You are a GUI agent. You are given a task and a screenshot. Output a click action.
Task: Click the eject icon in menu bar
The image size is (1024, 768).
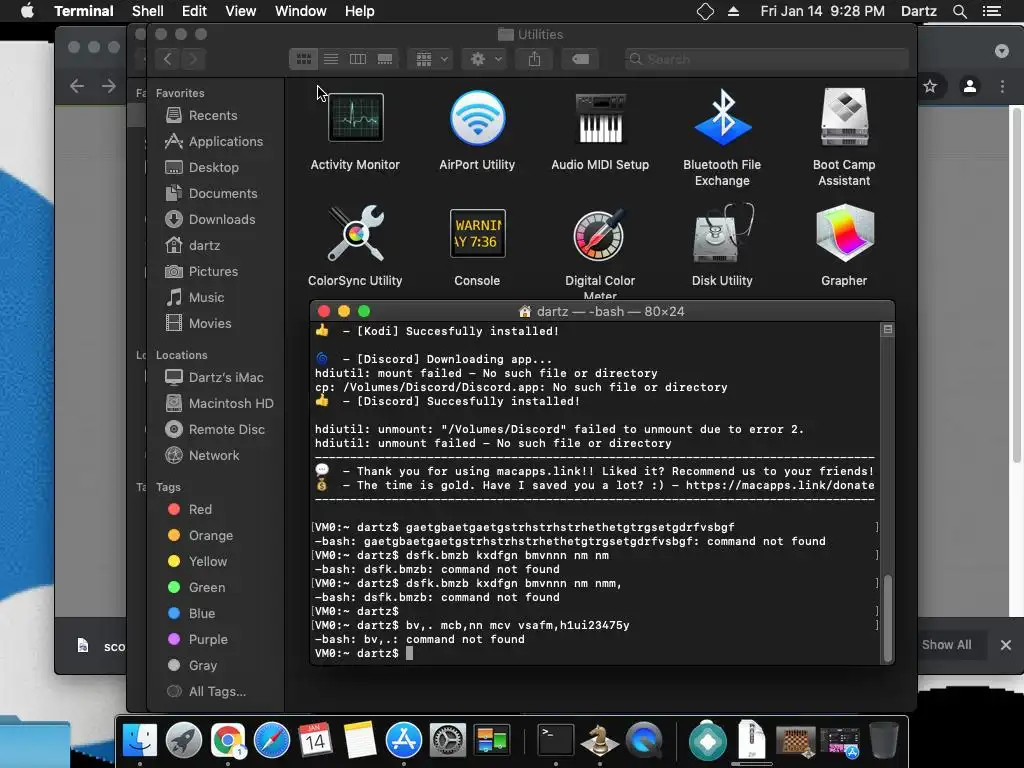point(733,11)
